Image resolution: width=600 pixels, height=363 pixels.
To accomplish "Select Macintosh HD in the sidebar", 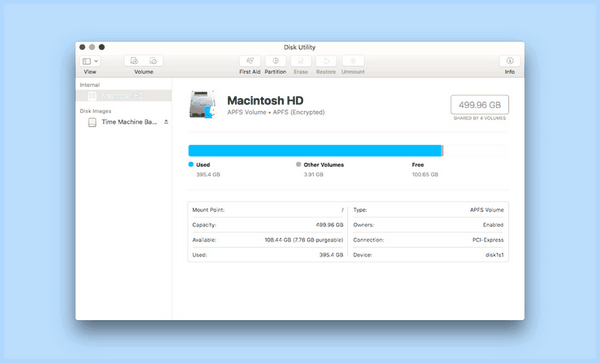I will point(124,96).
